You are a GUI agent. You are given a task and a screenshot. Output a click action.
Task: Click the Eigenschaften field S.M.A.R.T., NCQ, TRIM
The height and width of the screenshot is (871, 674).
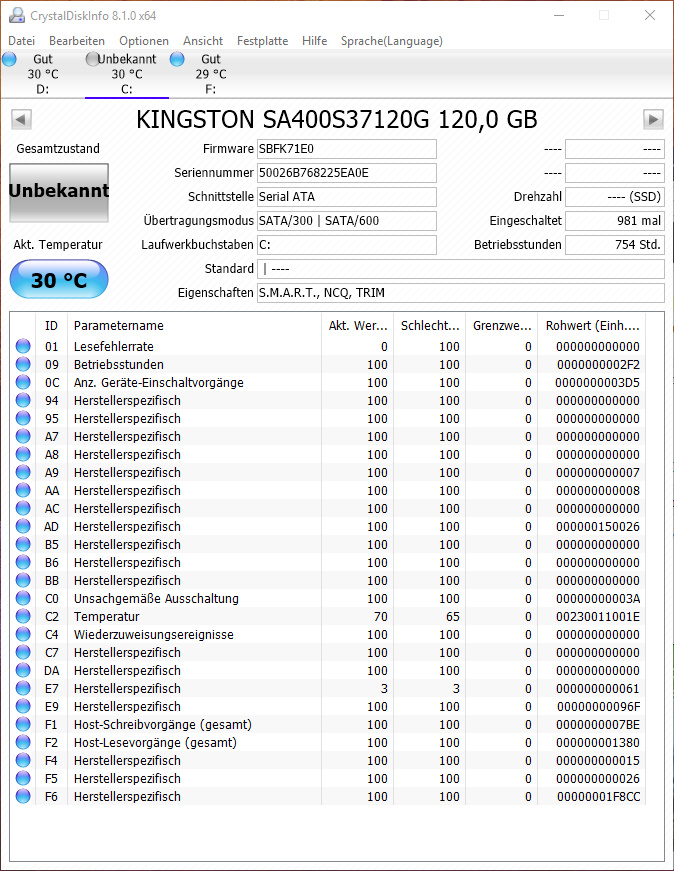click(x=461, y=293)
